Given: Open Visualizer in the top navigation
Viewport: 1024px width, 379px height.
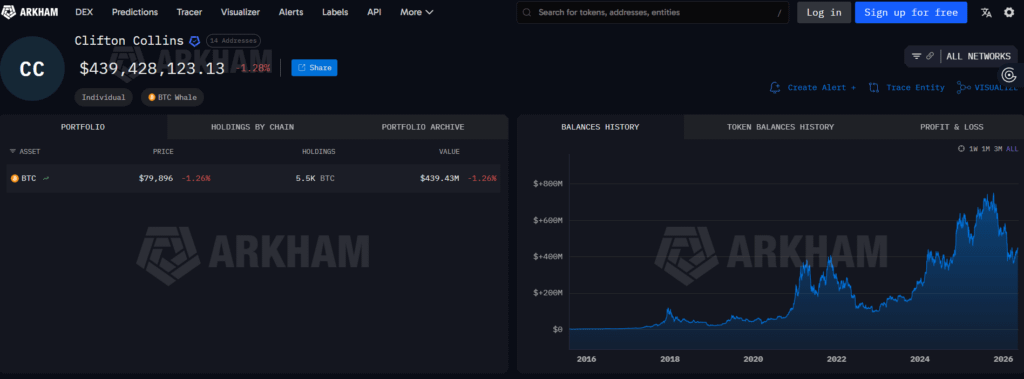Looking at the screenshot, I should (x=240, y=12).
